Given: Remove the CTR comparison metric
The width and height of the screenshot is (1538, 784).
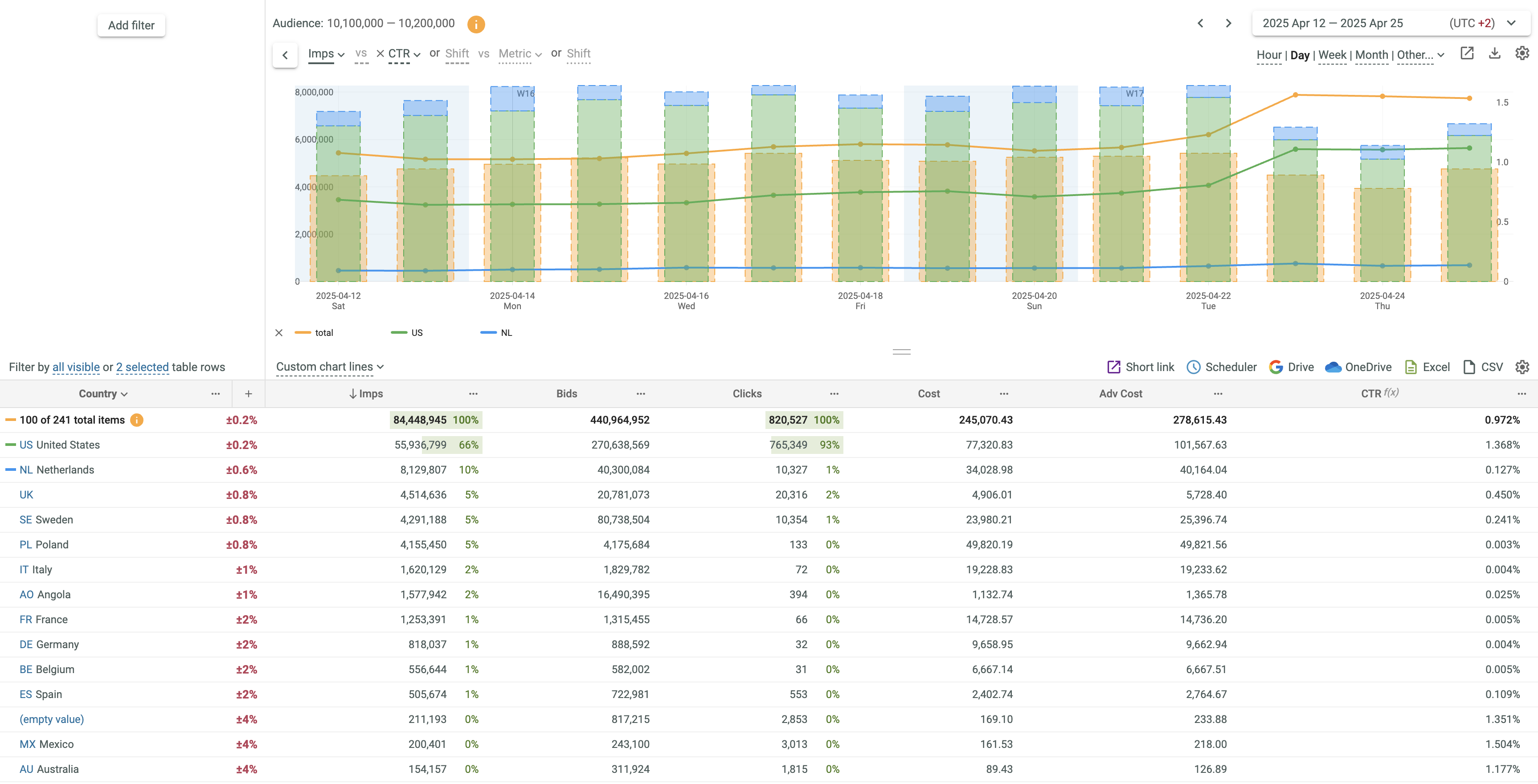Looking at the screenshot, I should click(380, 54).
